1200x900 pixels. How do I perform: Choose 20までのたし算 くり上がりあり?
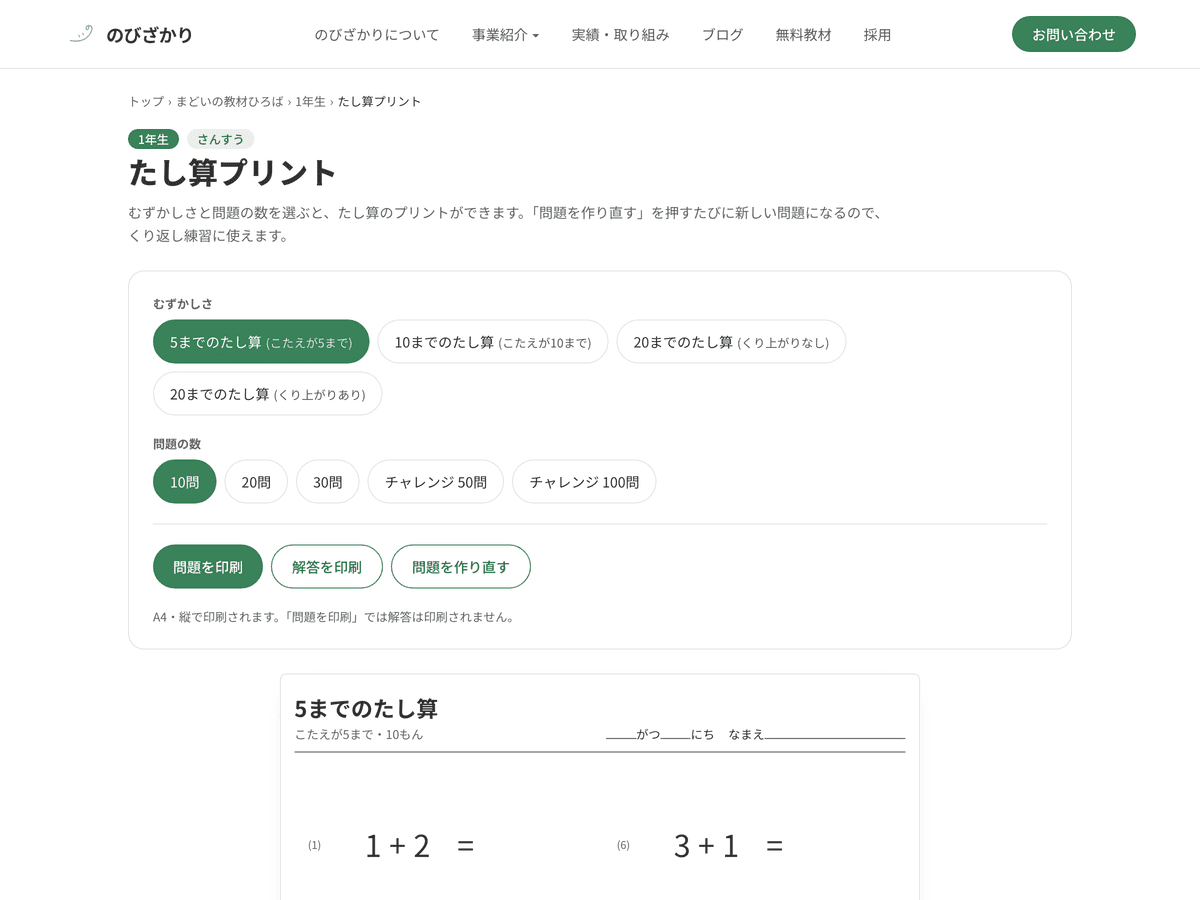click(267, 394)
